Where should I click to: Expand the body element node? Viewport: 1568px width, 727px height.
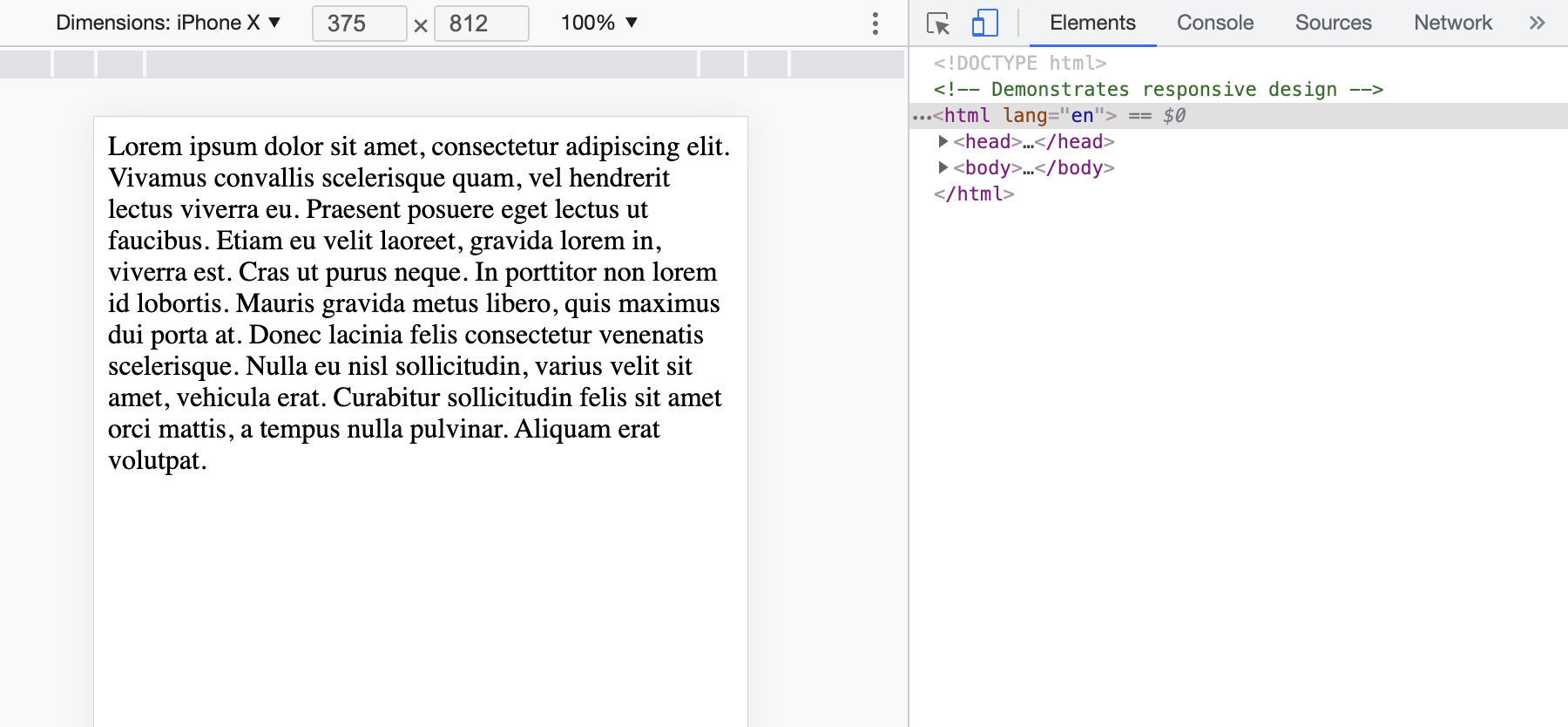[943, 167]
